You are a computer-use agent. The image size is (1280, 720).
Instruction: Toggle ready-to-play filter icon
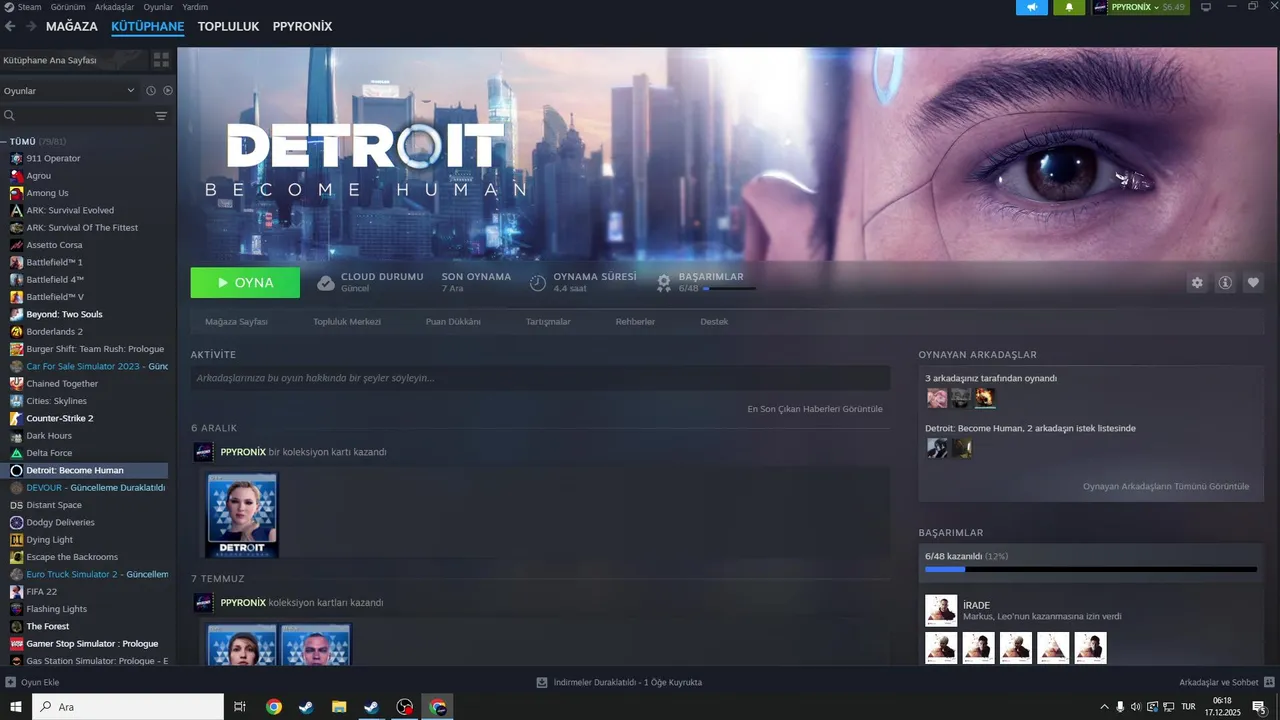coord(168,91)
